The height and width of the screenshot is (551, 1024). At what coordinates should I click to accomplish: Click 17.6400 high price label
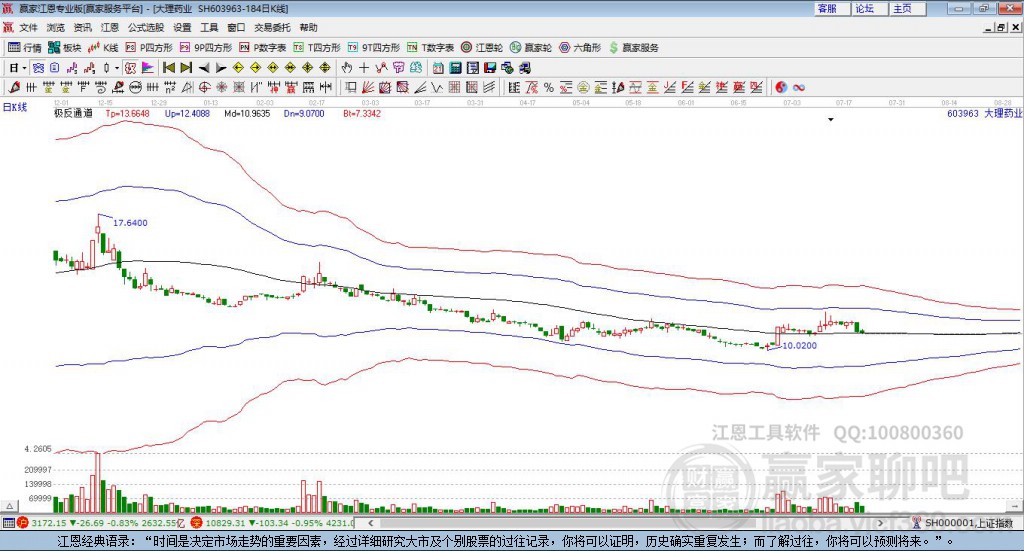click(130, 223)
